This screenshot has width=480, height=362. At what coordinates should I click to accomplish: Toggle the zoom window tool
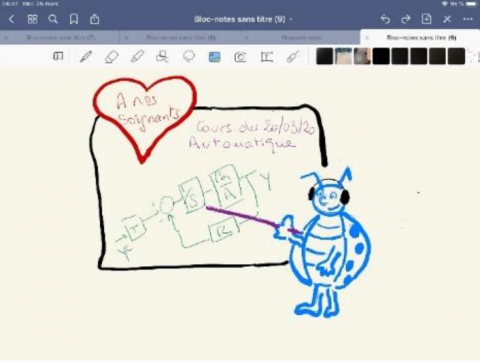(x=58, y=56)
